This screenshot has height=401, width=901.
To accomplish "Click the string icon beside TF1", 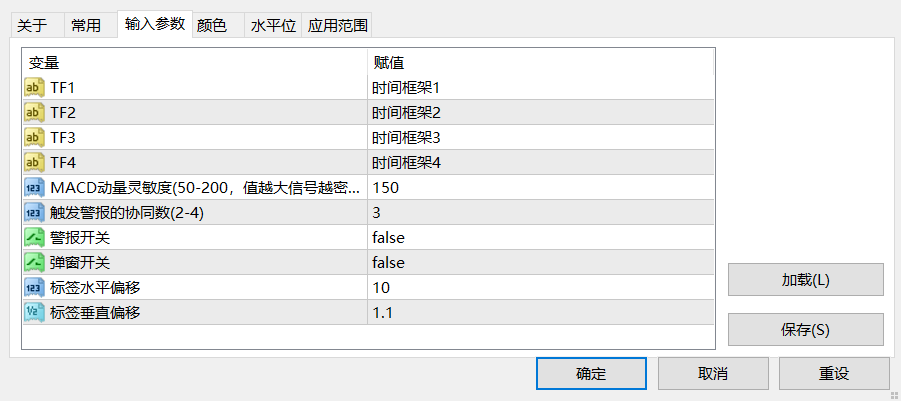I will click(x=34, y=88).
